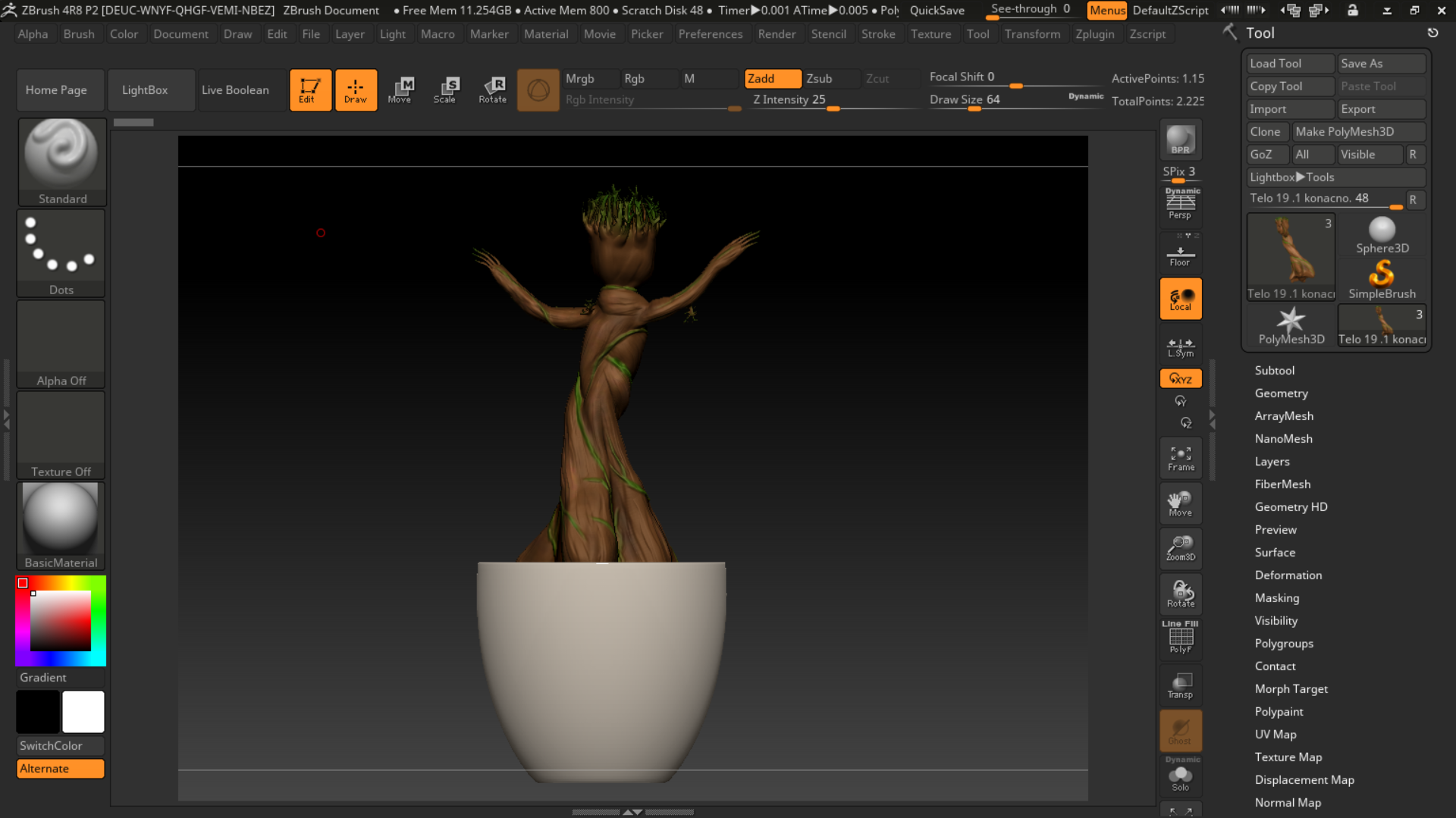The width and height of the screenshot is (1456, 818).
Task: Open the Zplugin menu
Action: coord(1094,34)
